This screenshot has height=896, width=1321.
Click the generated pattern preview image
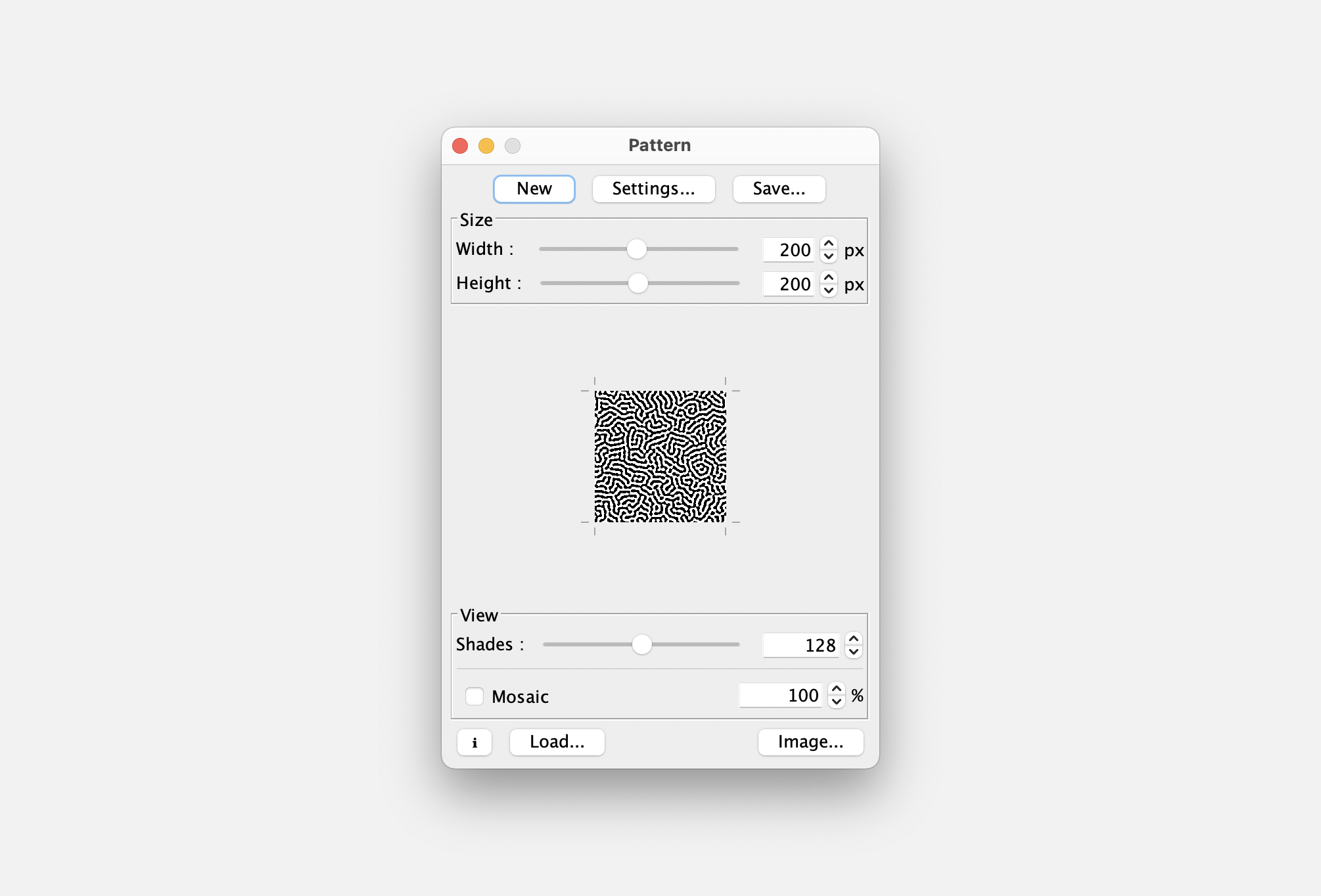coord(660,457)
